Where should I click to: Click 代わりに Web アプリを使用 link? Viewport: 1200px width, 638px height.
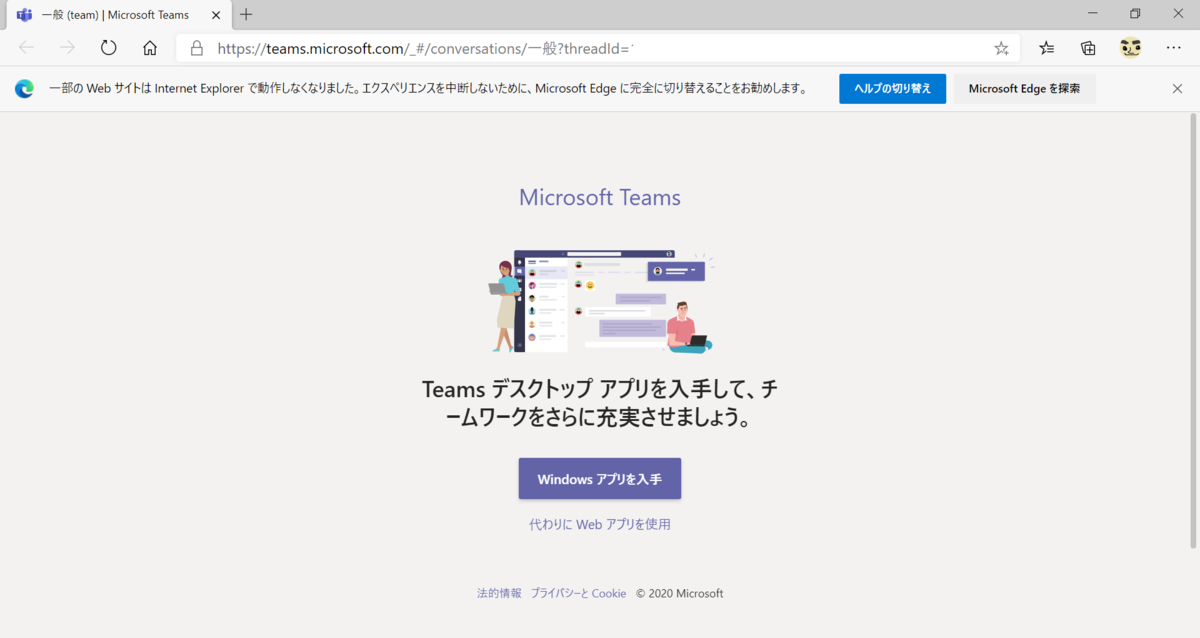(x=600, y=524)
